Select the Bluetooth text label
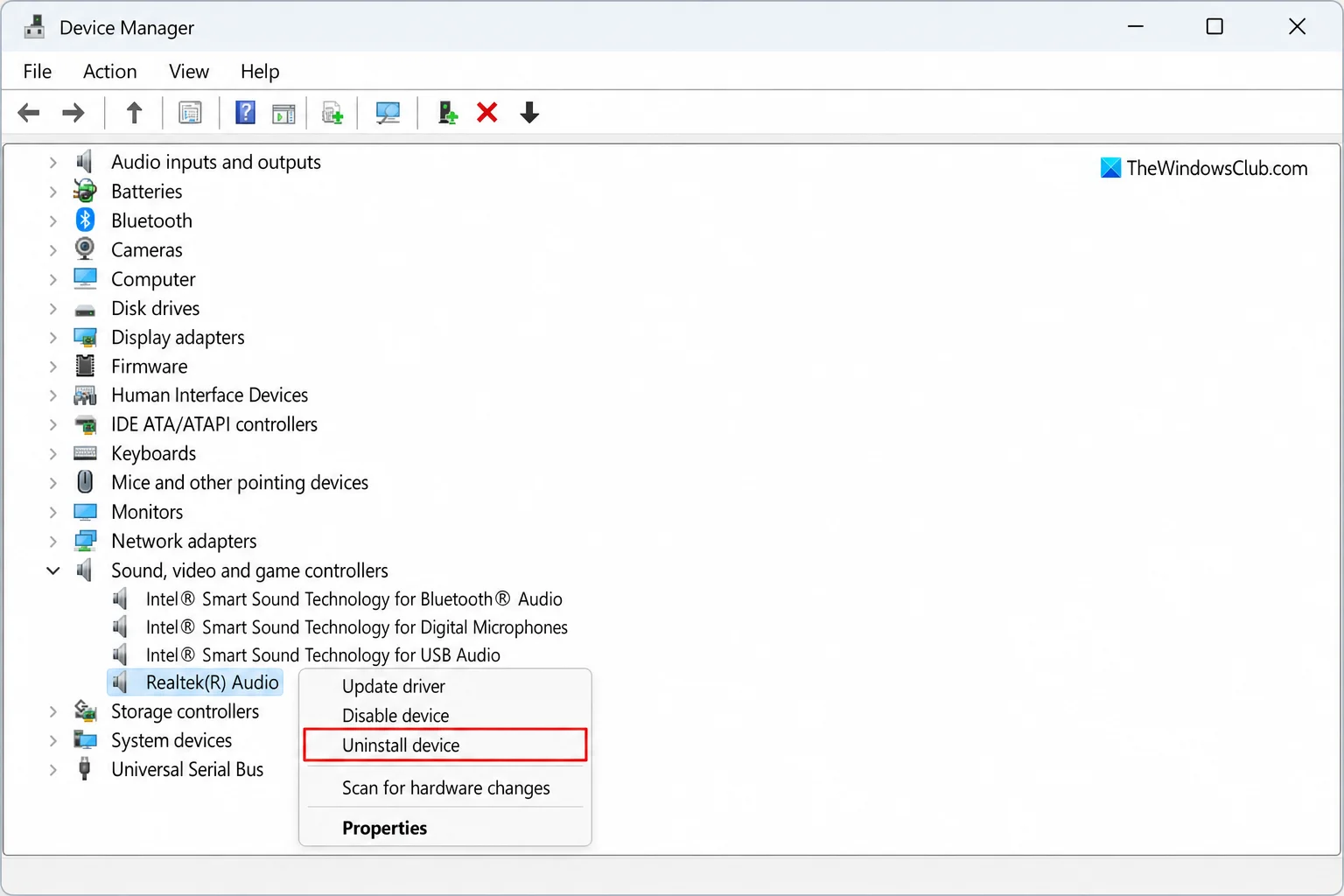Image resolution: width=1344 pixels, height=896 pixels. tap(151, 220)
